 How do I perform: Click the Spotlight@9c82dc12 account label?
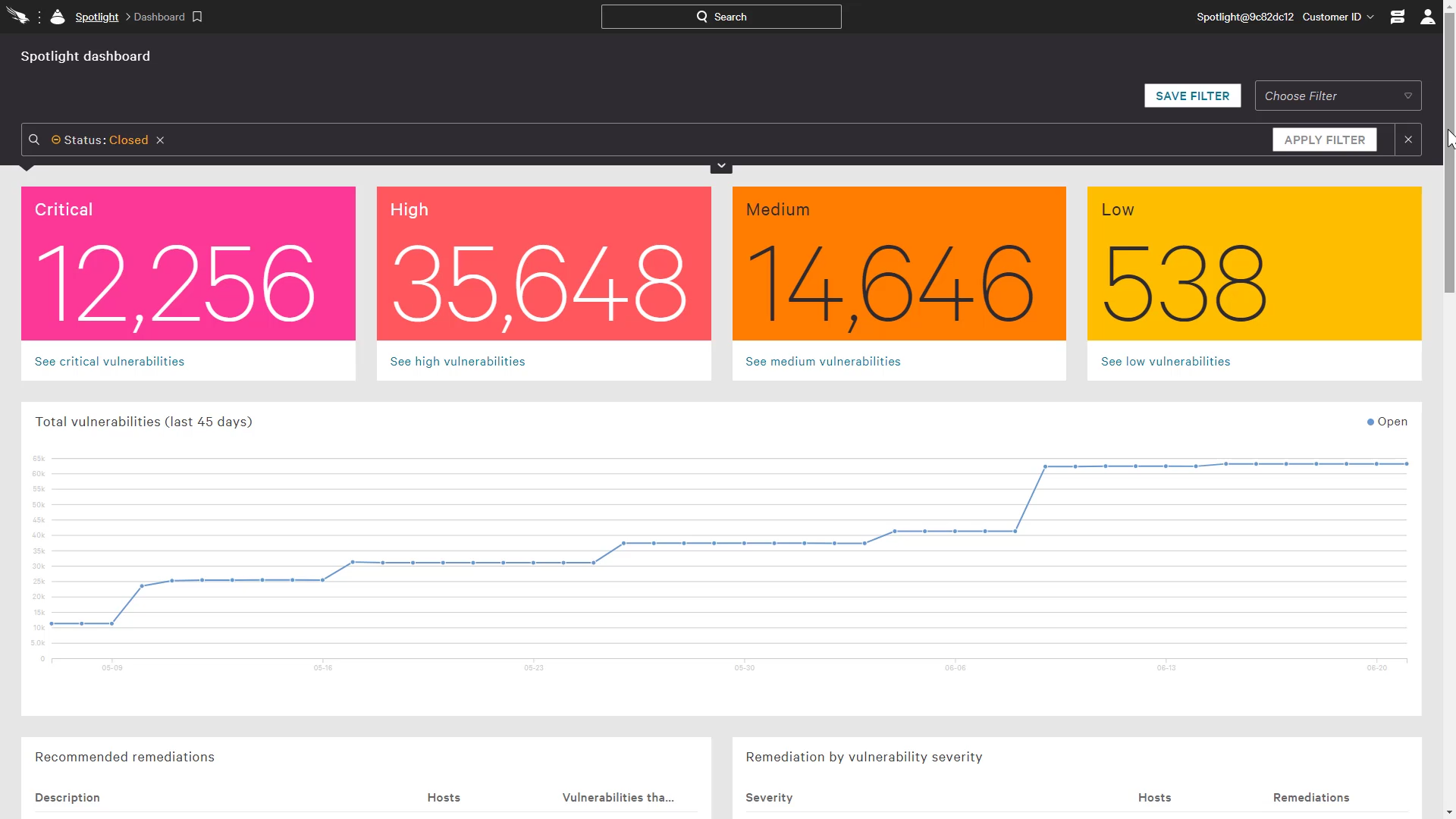pos(1244,17)
